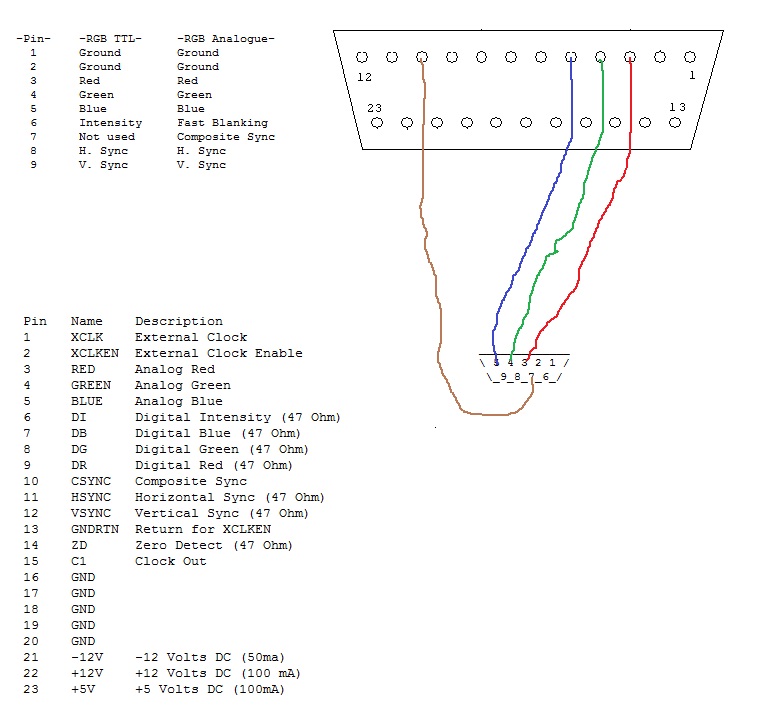Click "GND" in the pin 20 row
The image size is (770, 715).
pos(83,641)
